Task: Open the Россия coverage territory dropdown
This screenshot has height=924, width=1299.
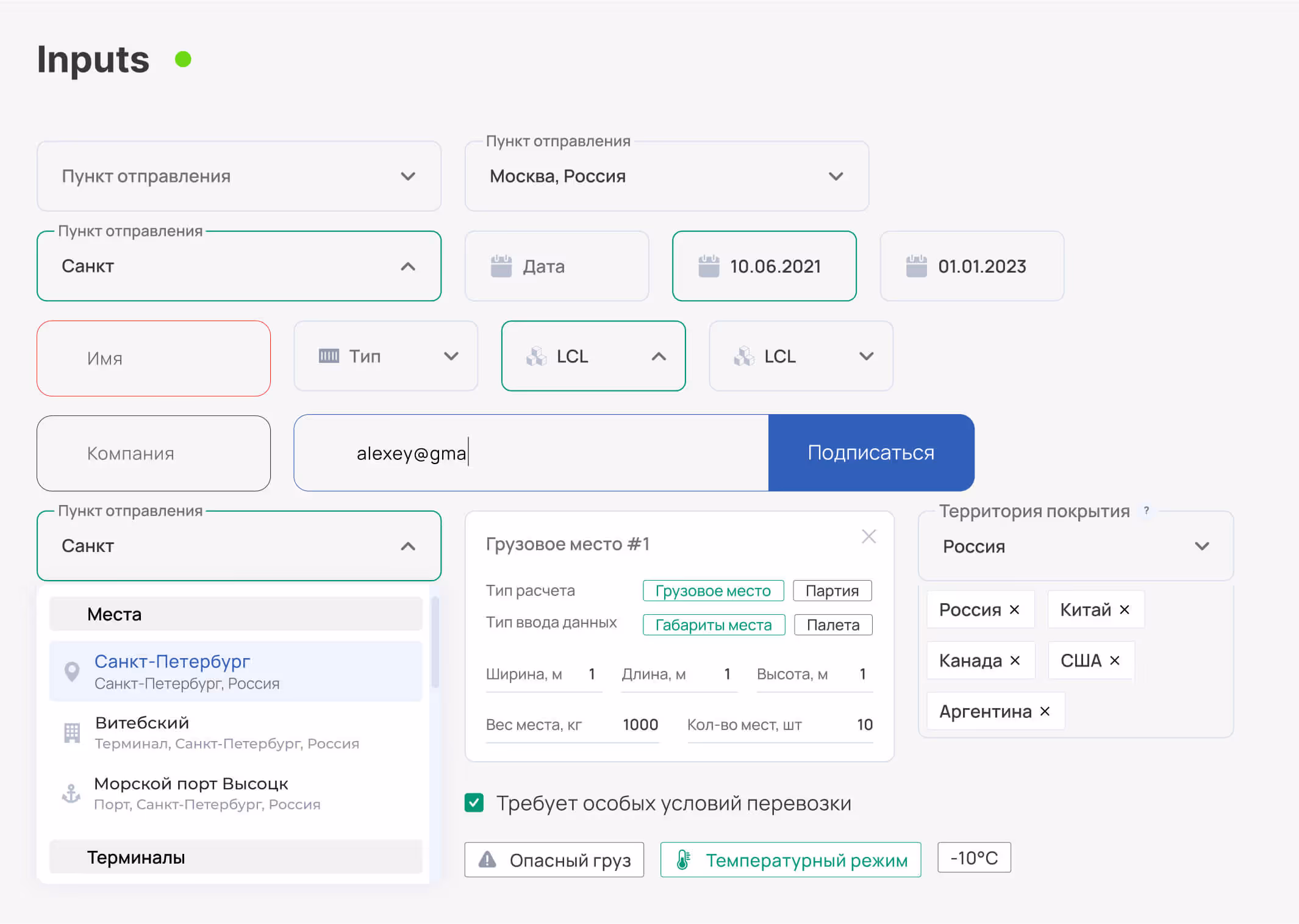Action: [1075, 546]
